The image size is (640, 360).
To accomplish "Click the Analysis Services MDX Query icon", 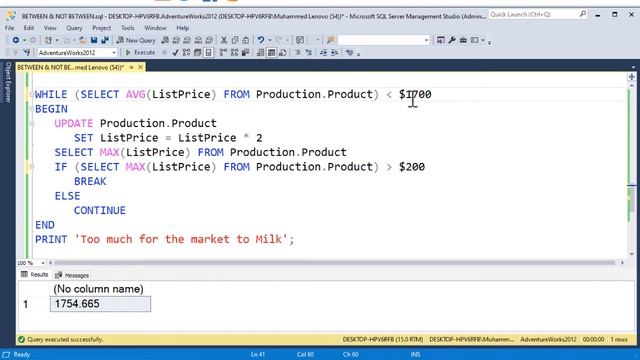I will (176, 40).
